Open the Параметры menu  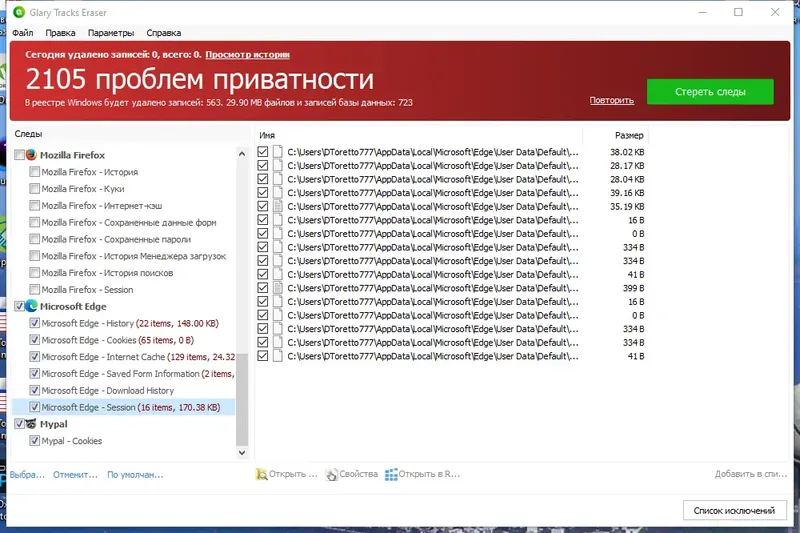point(111,33)
